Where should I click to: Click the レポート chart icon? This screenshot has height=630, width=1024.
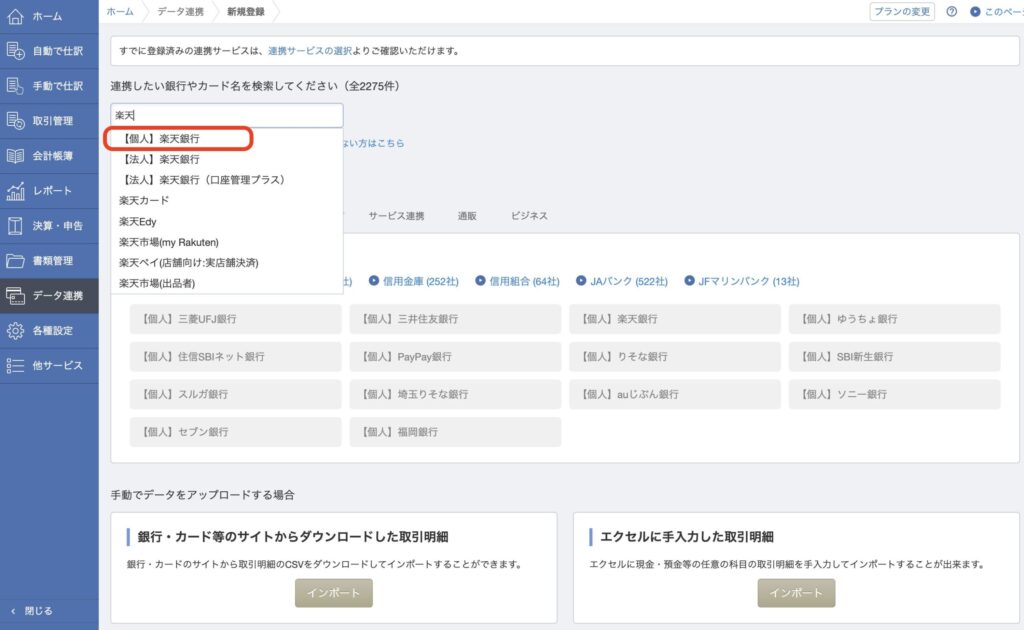coord(15,191)
